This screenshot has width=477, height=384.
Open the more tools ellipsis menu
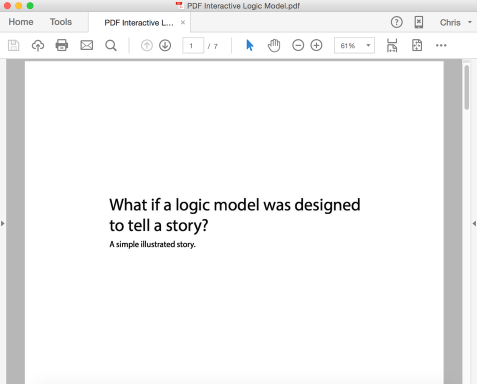click(x=441, y=45)
